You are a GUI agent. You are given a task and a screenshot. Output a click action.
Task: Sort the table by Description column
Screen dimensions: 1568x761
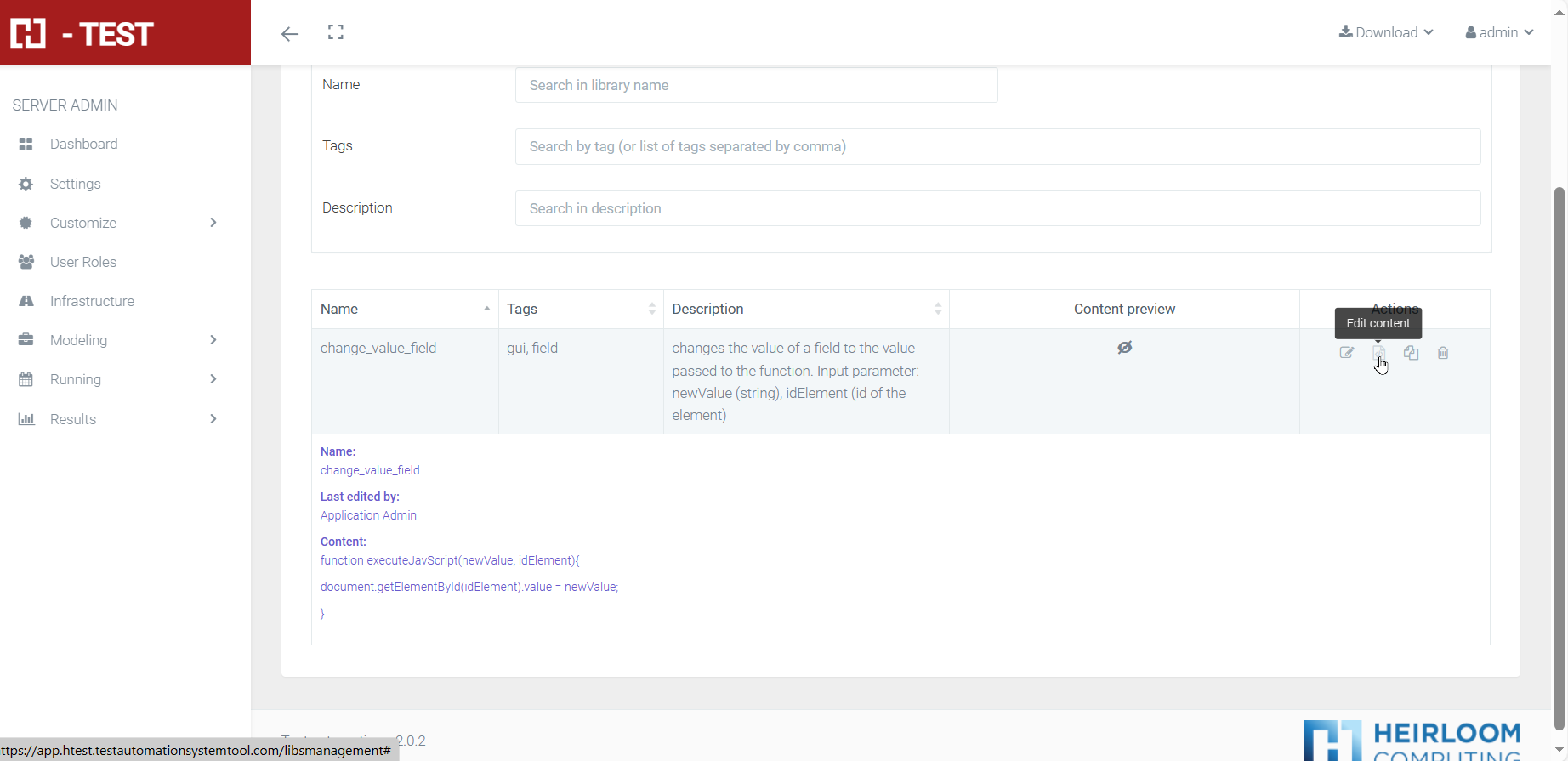[805, 309]
